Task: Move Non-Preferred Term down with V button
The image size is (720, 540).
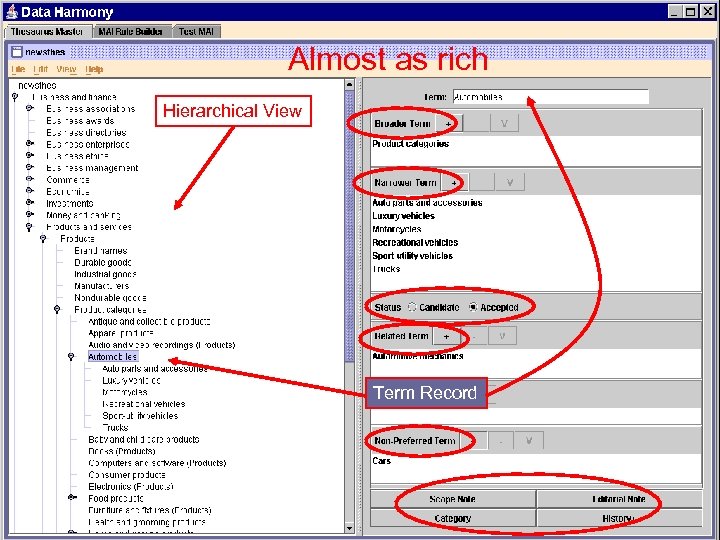Action: (529, 441)
